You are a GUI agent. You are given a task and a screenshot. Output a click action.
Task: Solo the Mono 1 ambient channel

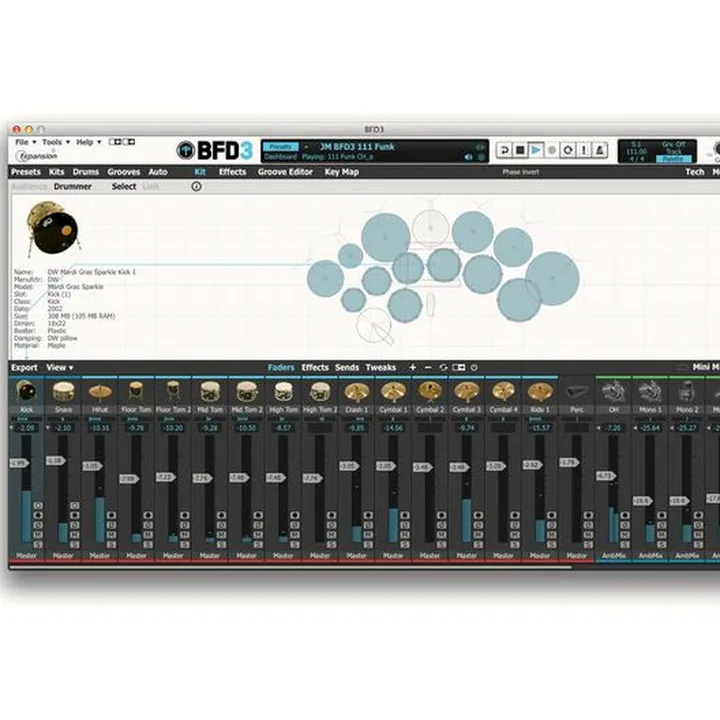(x=662, y=544)
